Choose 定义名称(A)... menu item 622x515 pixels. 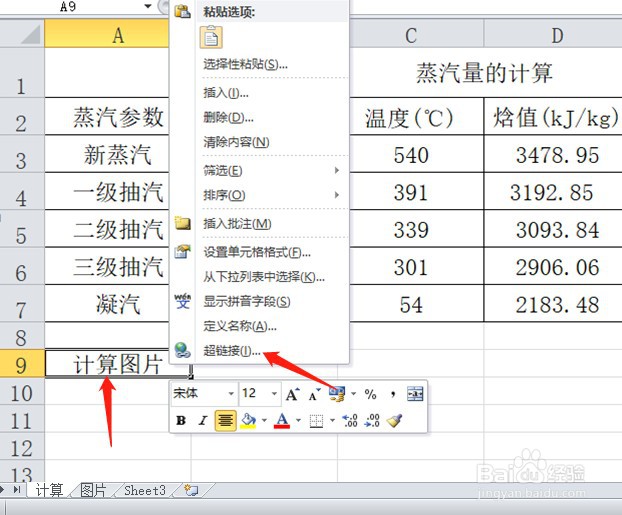pos(240,326)
